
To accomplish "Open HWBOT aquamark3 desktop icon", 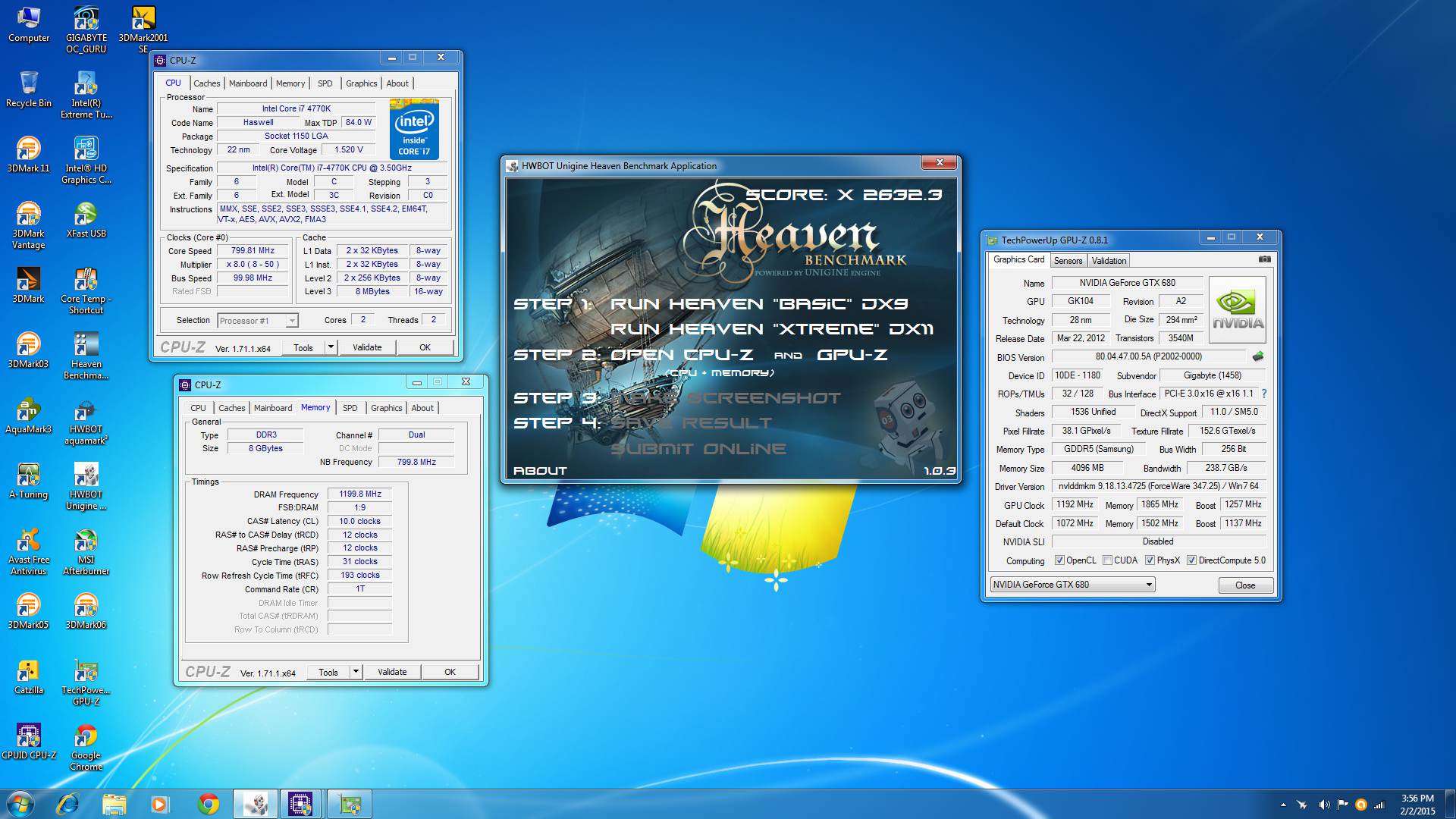I will coord(86,422).
